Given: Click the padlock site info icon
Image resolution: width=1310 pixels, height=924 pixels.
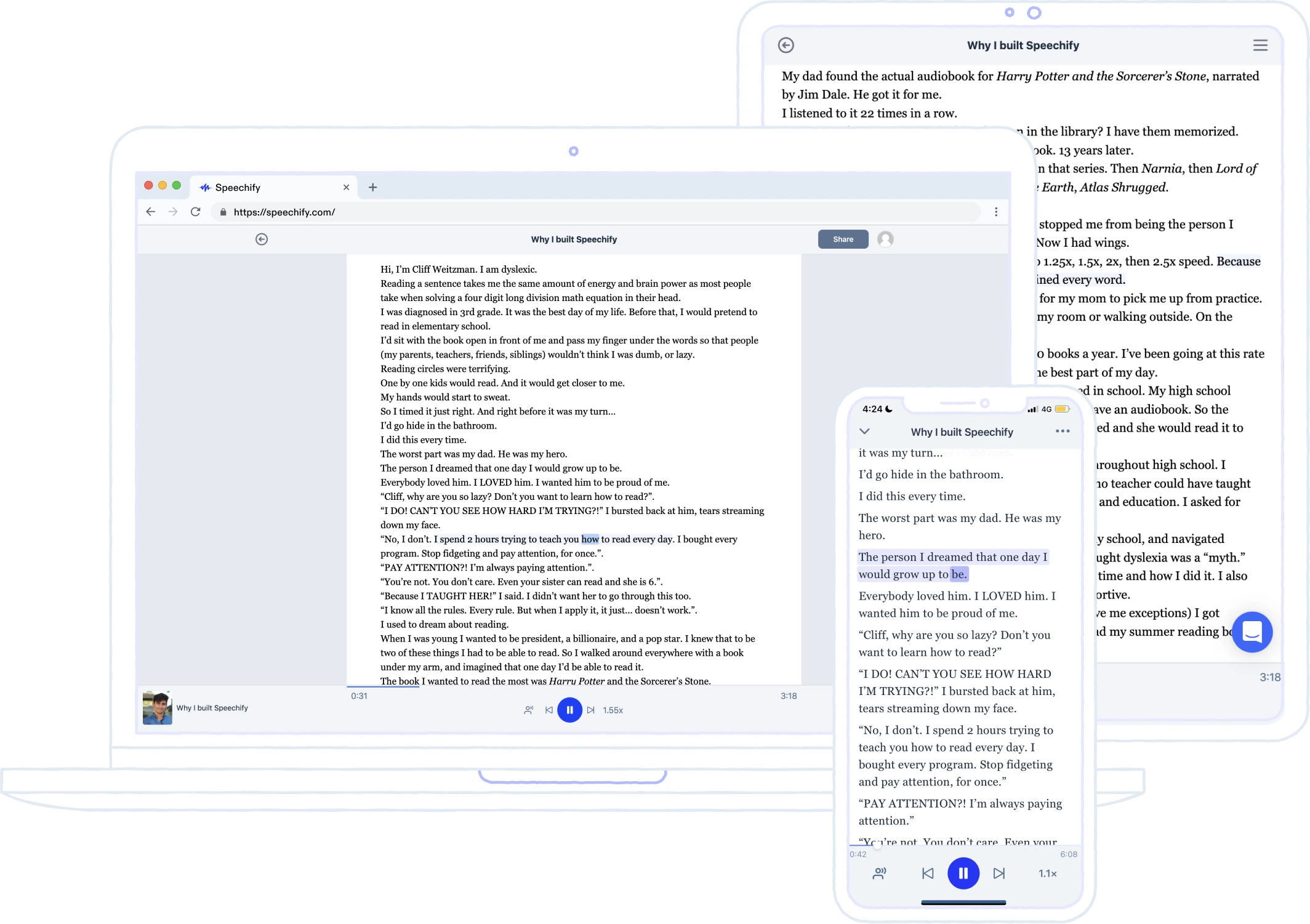Looking at the screenshot, I should pos(223,212).
